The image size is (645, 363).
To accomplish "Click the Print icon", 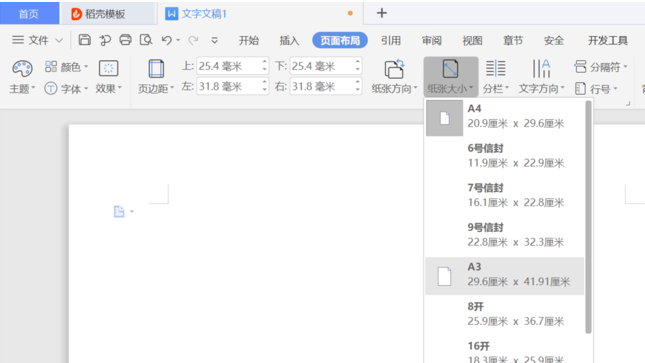I will point(125,40).
